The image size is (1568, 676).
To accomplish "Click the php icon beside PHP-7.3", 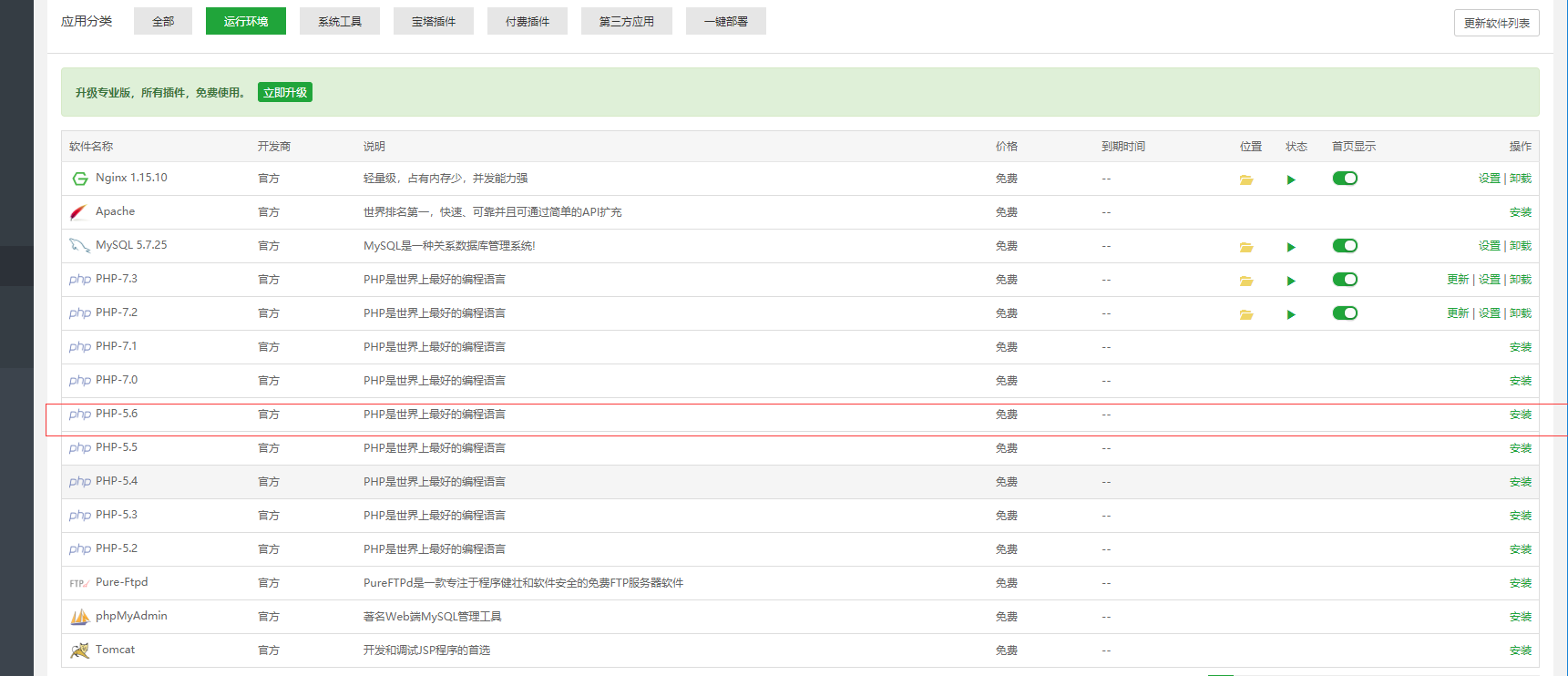I will 80,280.
